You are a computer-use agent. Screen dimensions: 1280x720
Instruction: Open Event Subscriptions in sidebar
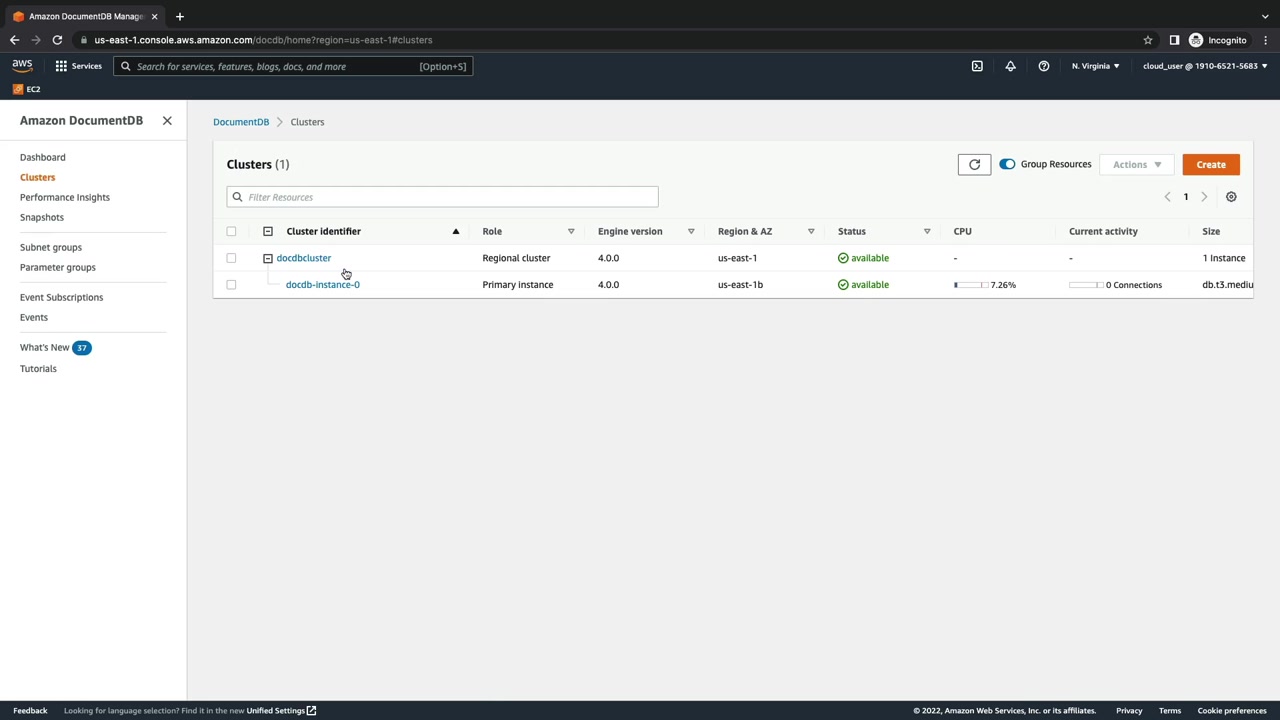61,297
